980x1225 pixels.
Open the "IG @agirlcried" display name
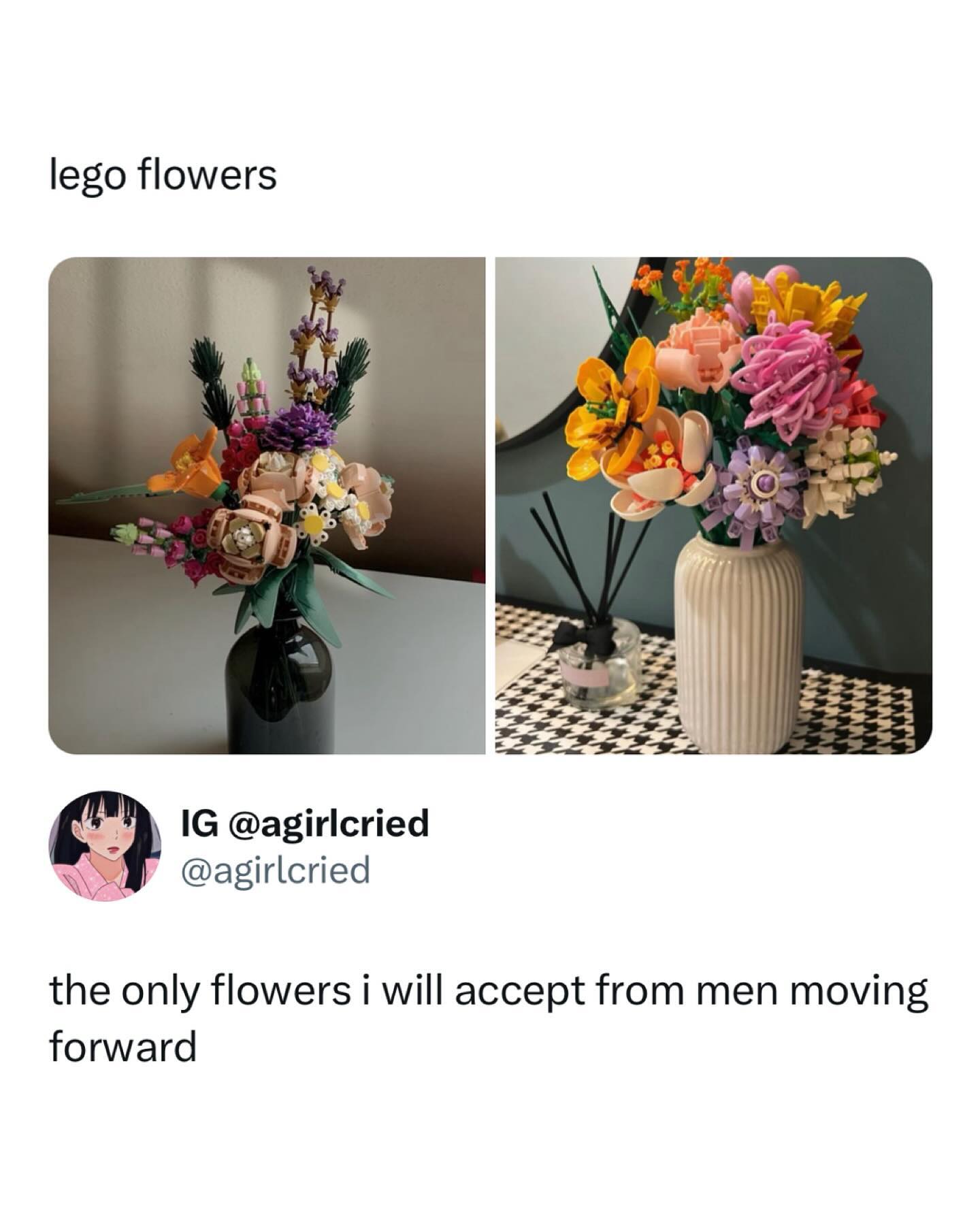[x=304, y=822]
